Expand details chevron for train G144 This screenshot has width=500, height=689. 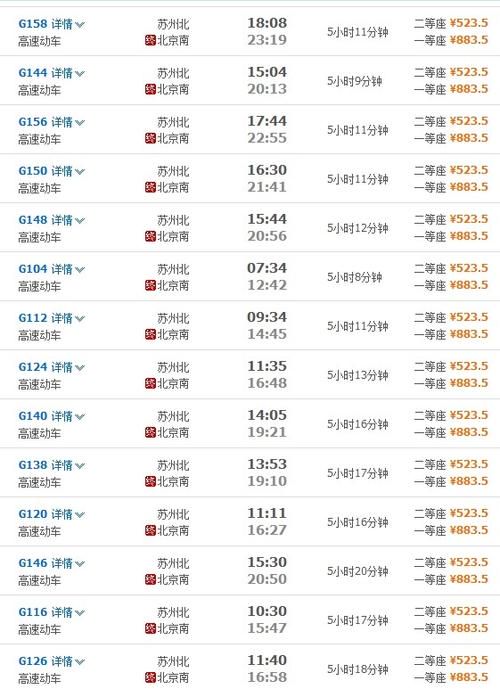[x=80, y=74]
